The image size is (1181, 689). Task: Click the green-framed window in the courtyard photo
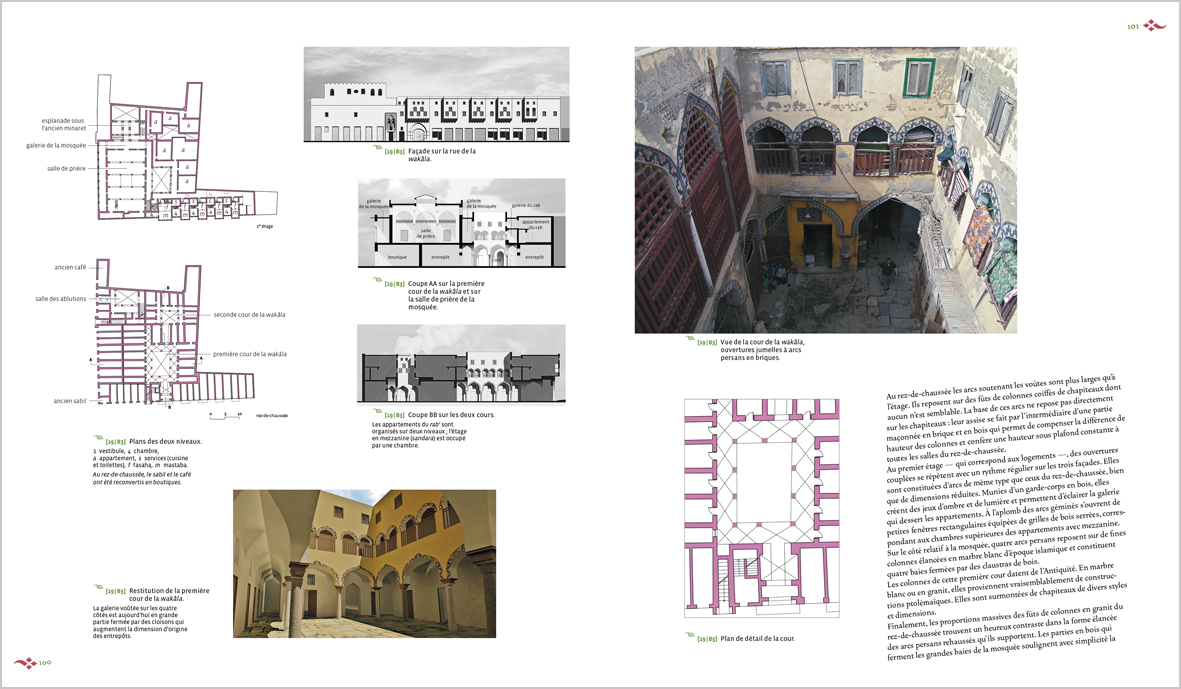[919, 77]
